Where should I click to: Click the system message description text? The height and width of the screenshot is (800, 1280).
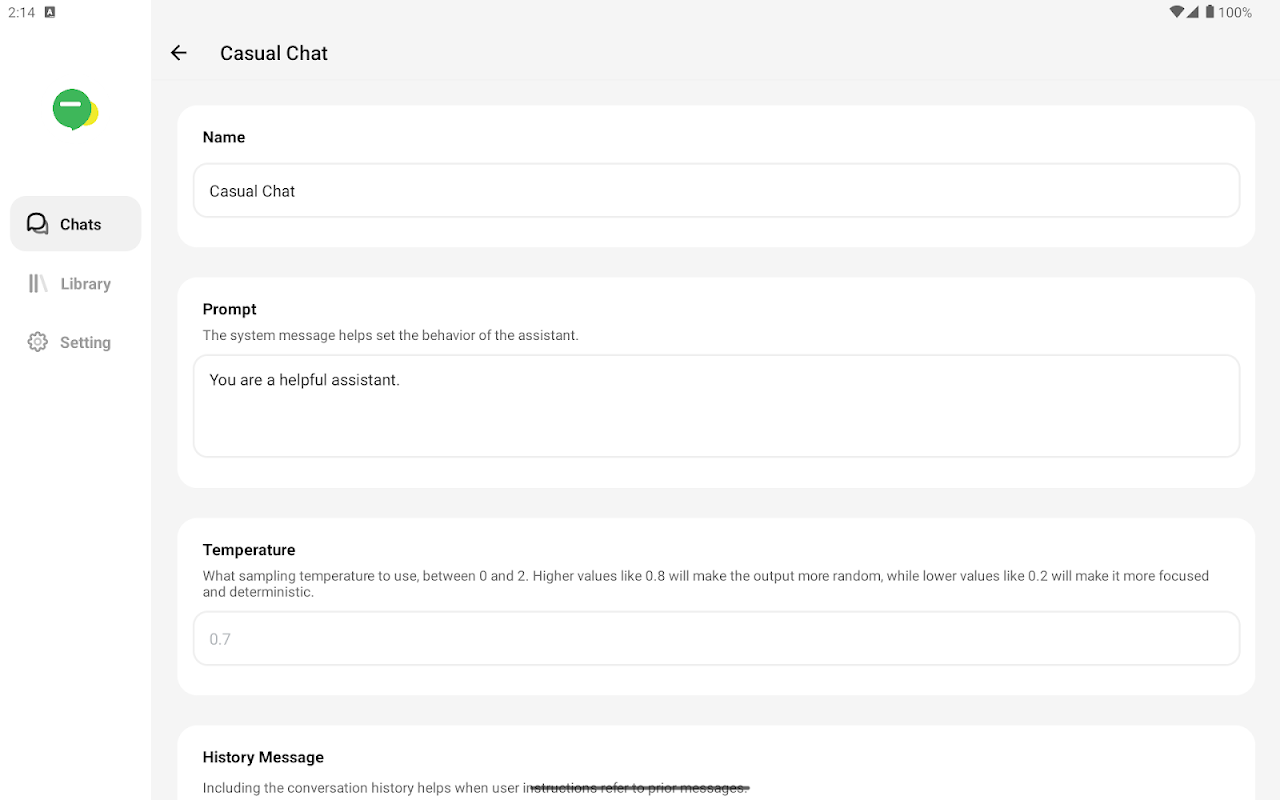click(390, 335)
